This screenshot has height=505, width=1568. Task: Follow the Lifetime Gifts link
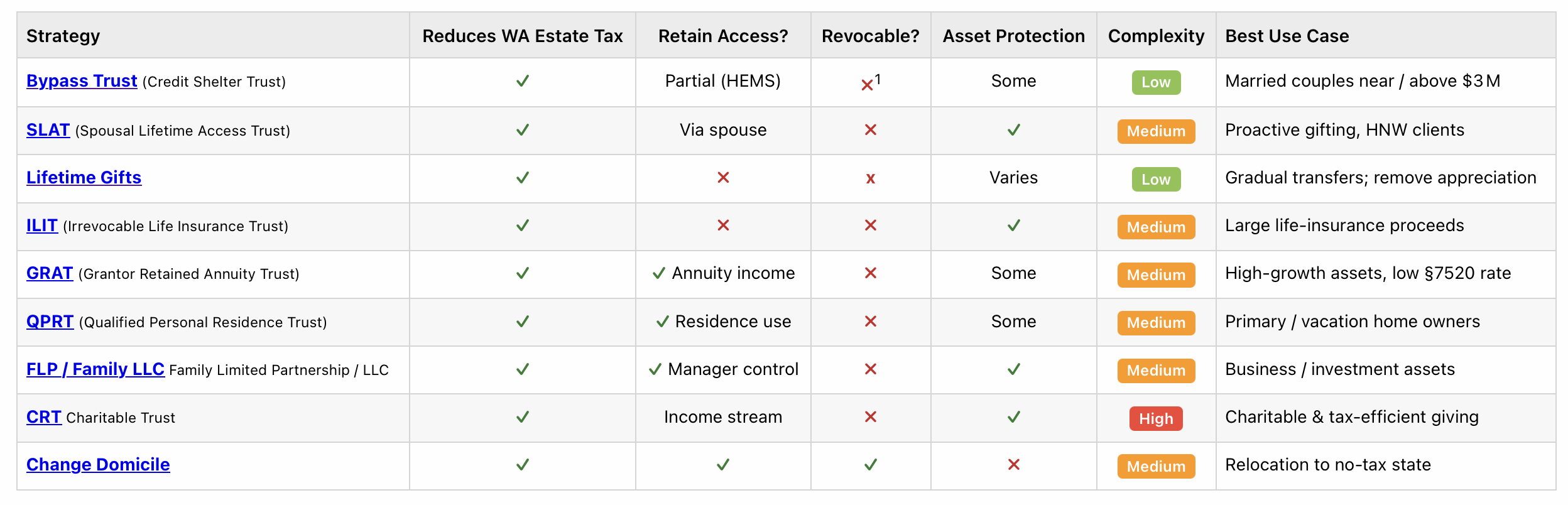(x=84, y=178)
